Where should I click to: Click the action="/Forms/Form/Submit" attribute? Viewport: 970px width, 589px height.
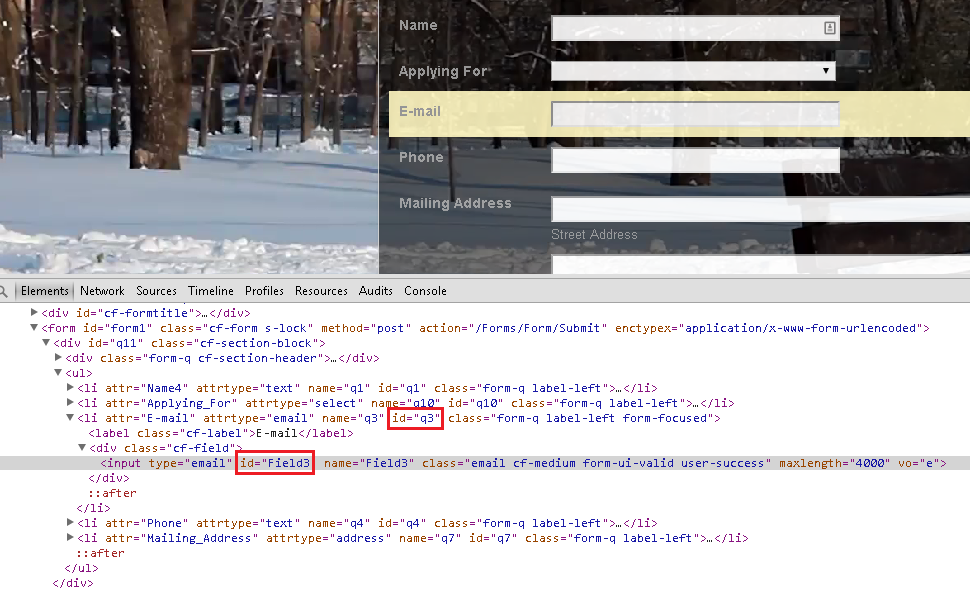pos(513,328)
